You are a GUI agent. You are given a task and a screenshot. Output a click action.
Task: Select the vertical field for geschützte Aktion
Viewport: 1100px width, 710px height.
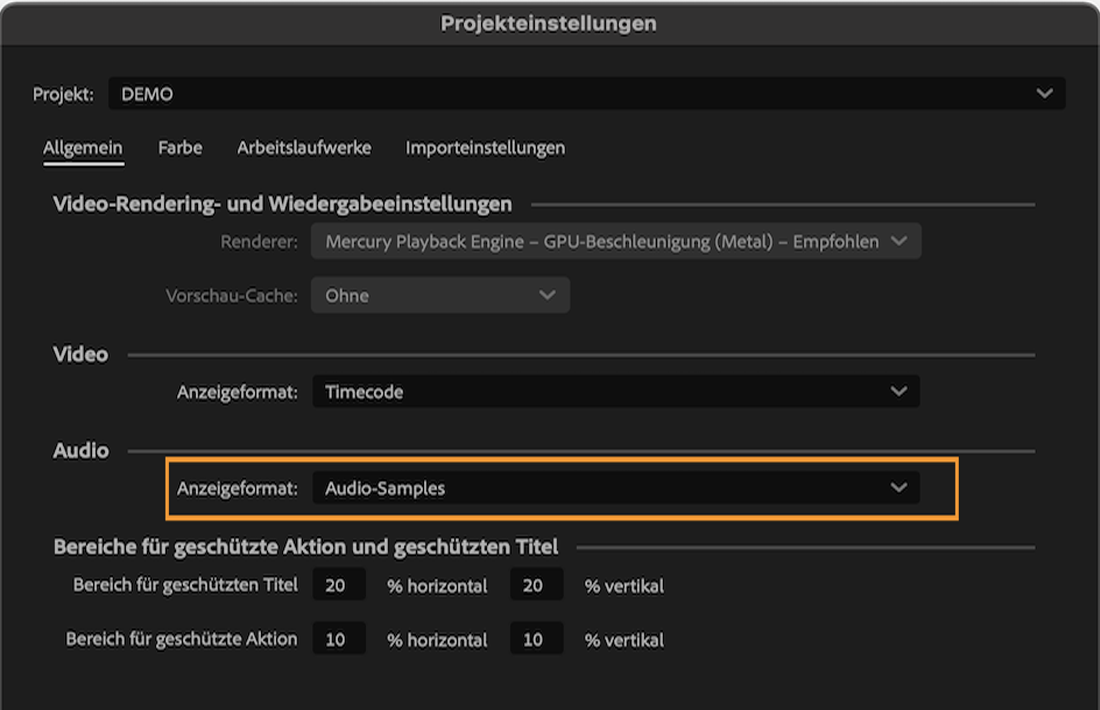(536, 640)
